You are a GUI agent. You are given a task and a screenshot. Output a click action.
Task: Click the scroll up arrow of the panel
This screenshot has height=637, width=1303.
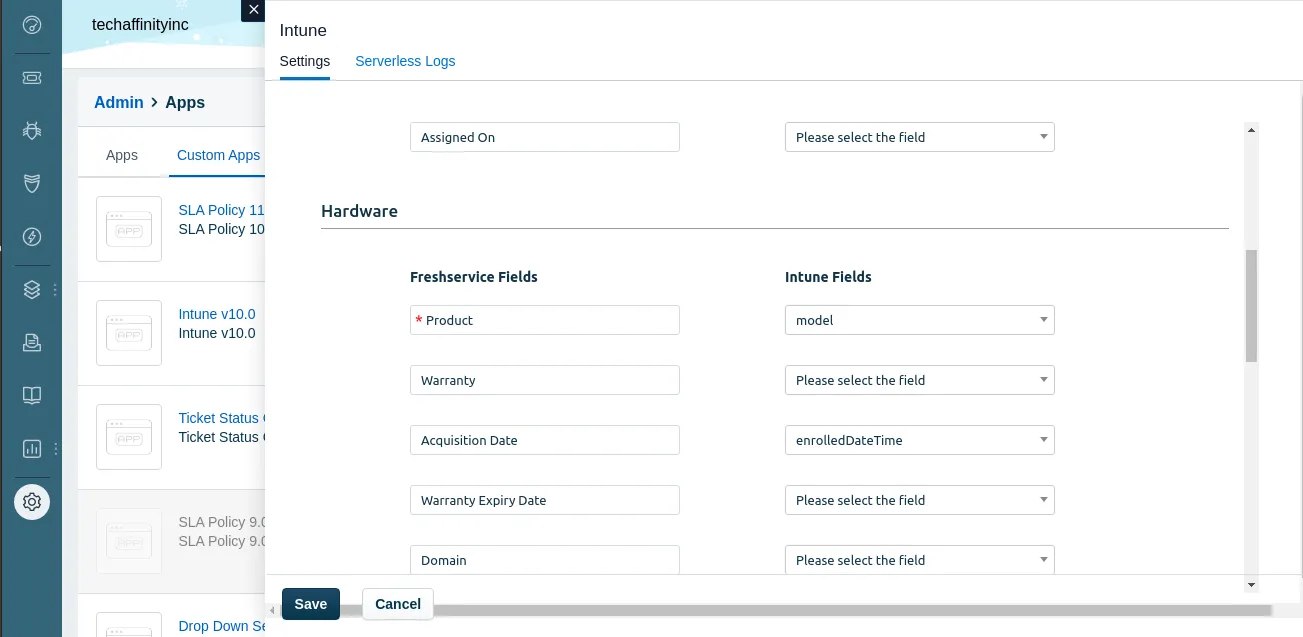[x=1251, y=129]
